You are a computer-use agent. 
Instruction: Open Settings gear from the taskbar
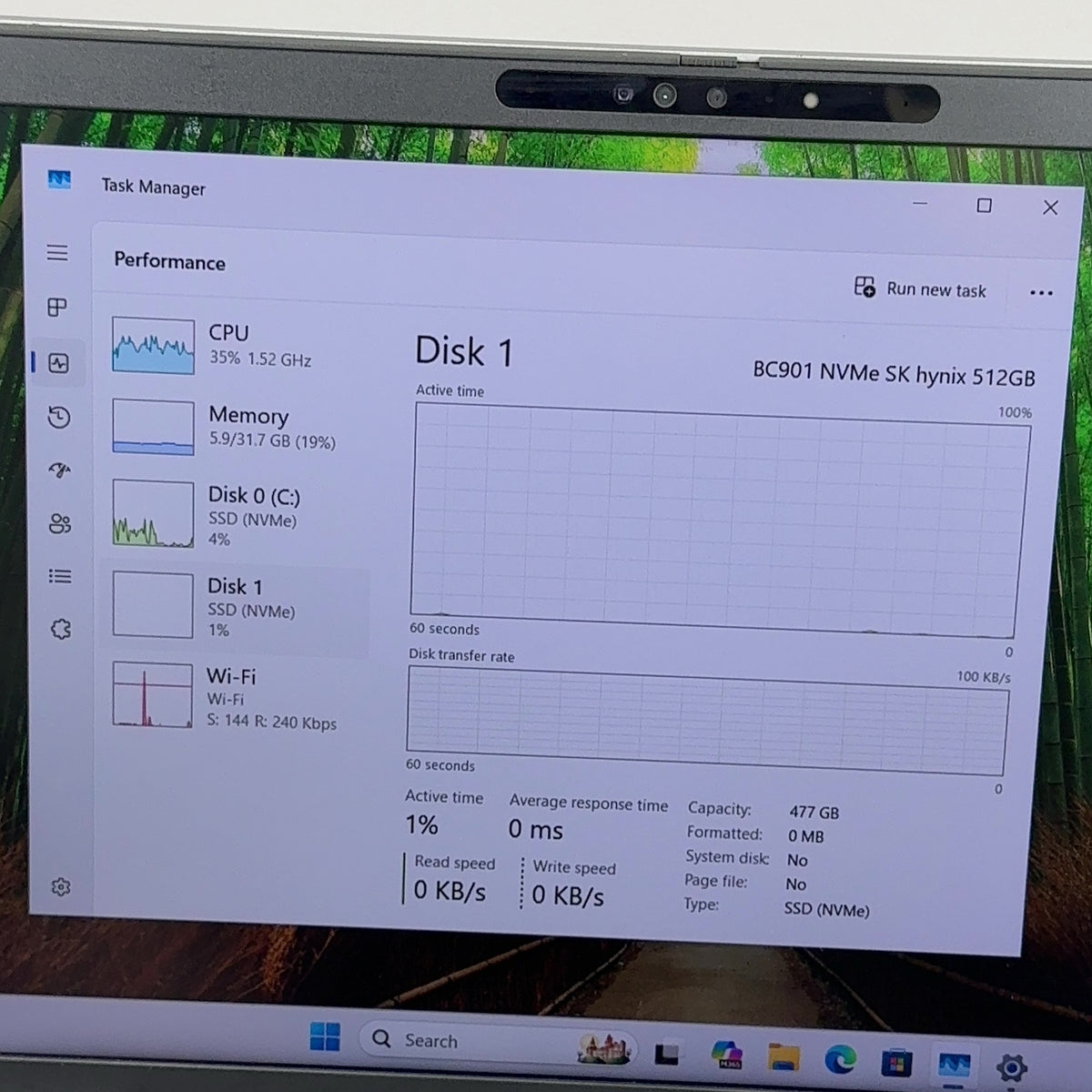tap(1012, 1067)
